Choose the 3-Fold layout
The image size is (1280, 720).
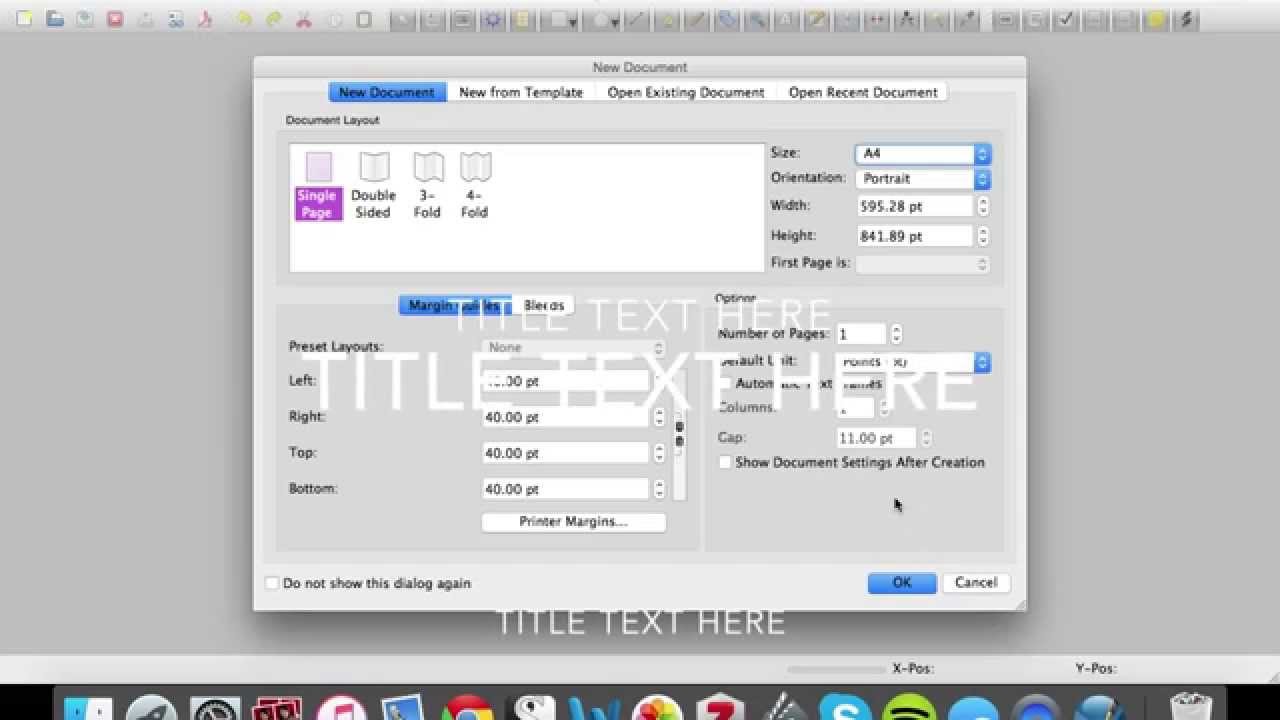[428, 186]
